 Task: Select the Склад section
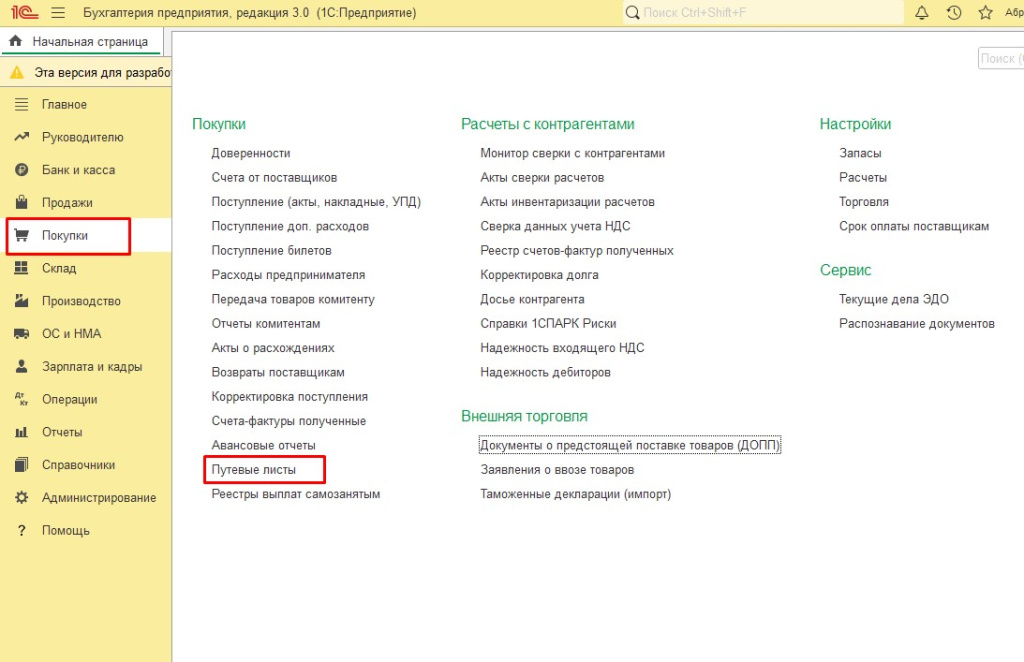[x=59, y=268]
